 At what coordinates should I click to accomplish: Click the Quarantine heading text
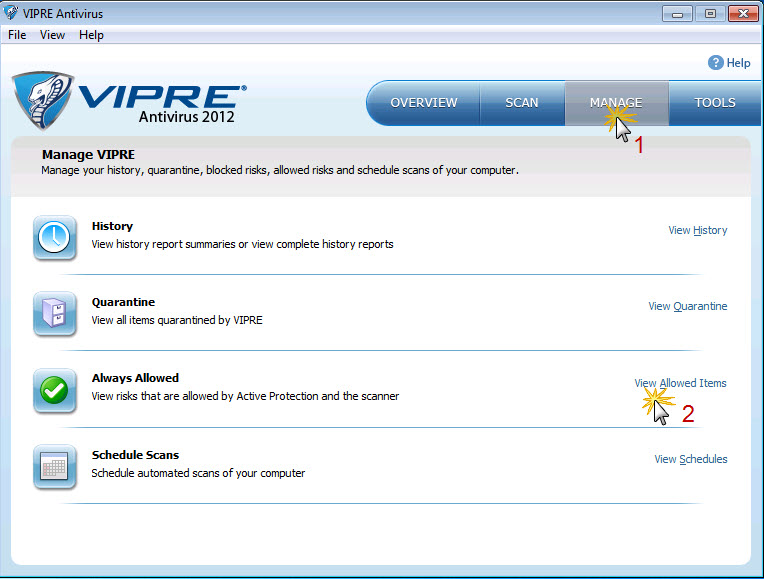[x=123, y=302]
